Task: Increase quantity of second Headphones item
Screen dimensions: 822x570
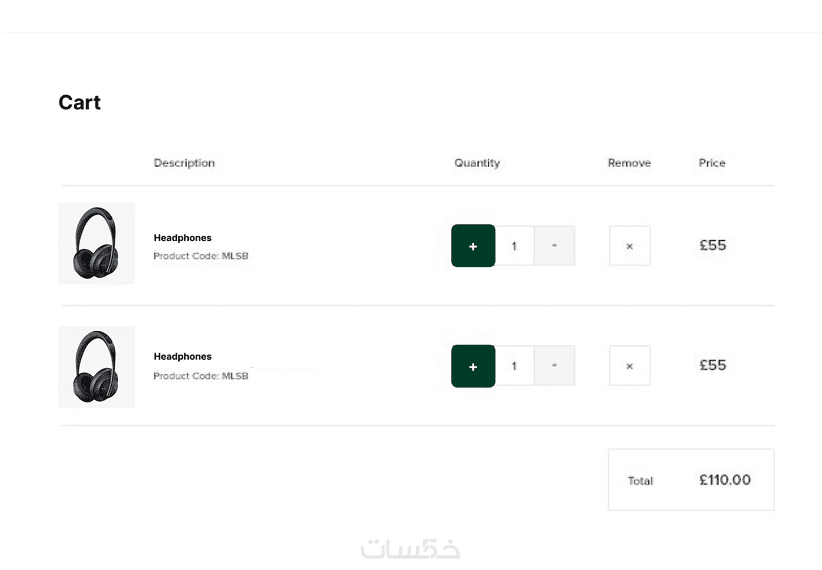Action: (473, 366)
